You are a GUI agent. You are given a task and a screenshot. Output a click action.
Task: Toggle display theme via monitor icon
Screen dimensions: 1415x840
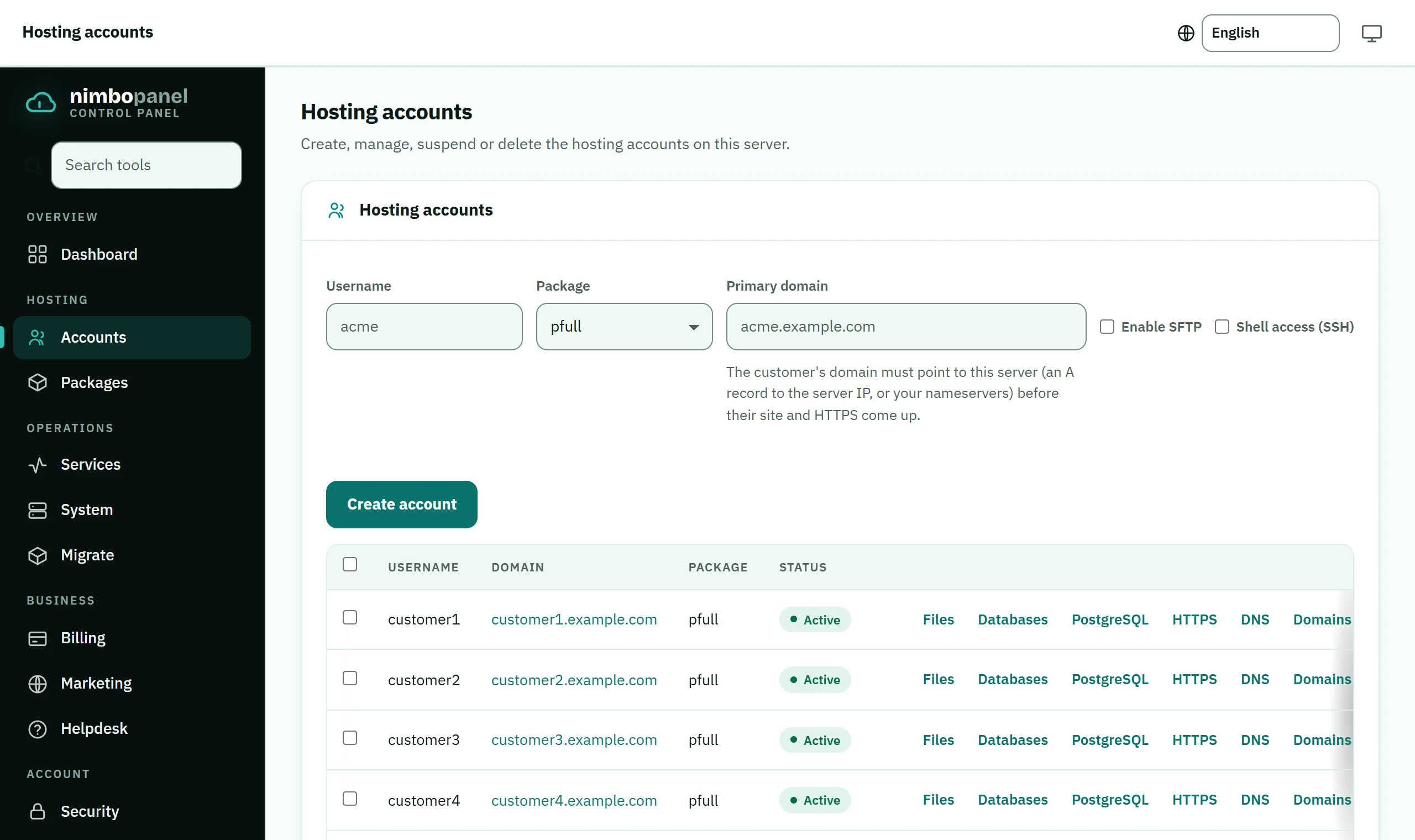[x=1371, y=33]
